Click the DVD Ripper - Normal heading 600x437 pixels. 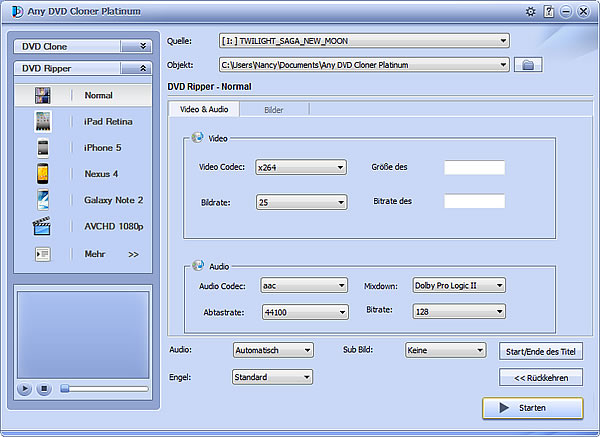(x=209, y=87)
